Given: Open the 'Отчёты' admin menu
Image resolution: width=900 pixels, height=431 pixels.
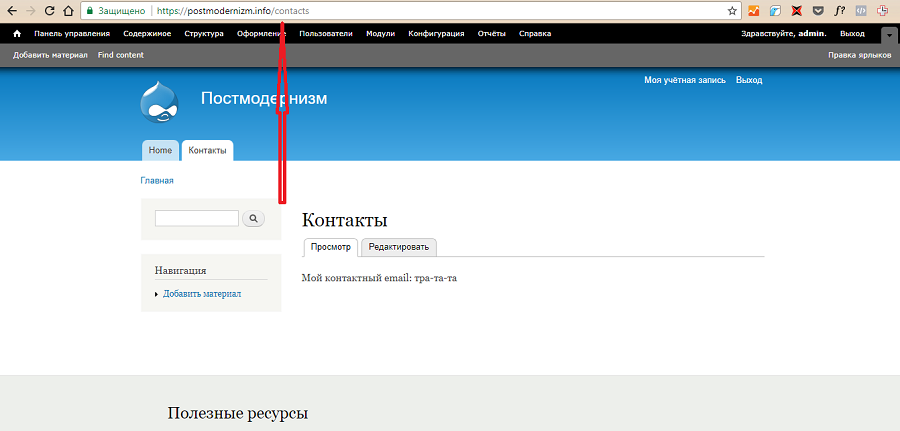Looking at the screenshot, I should pos(491,34).
